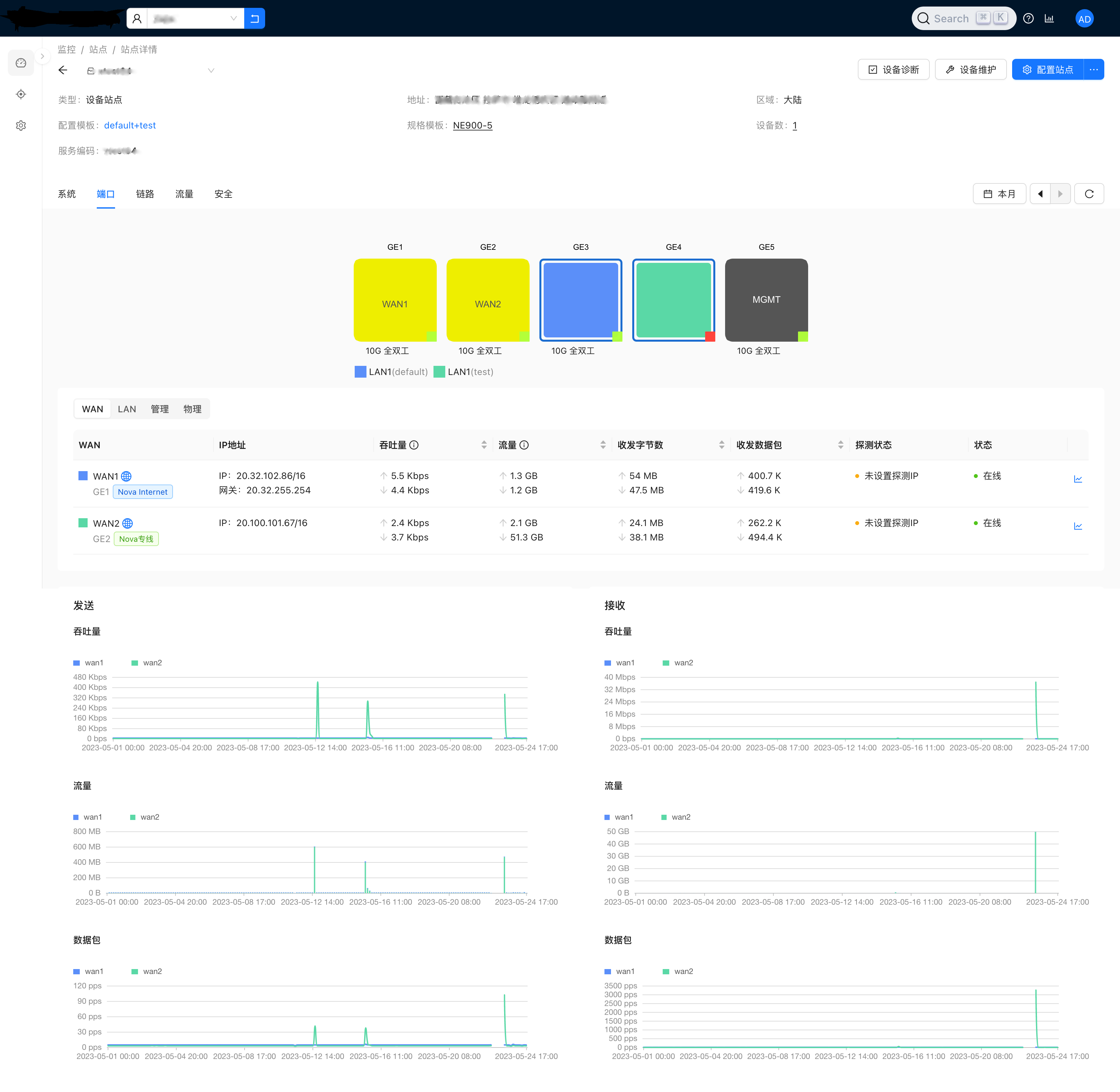Open the location target sidebar icon
The height and width of the screenshot is (1092, 1120).
click(21, 94)
